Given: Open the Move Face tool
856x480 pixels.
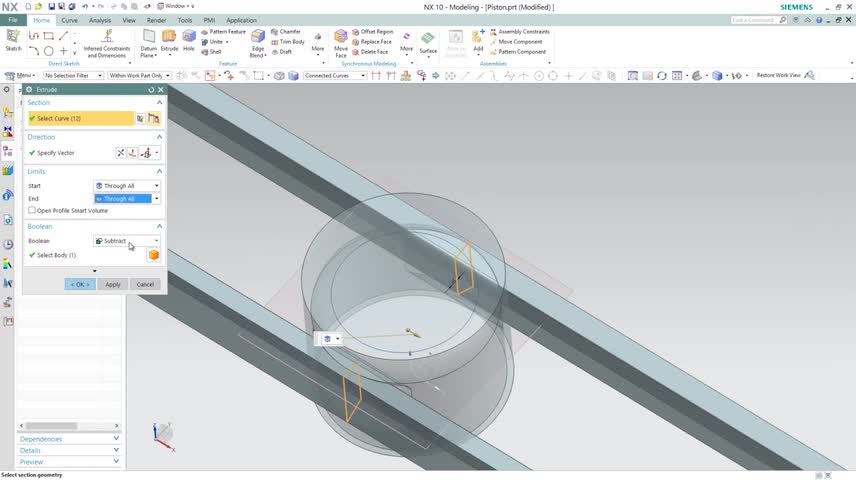Looking at the screenshot, I should (341, 43).
